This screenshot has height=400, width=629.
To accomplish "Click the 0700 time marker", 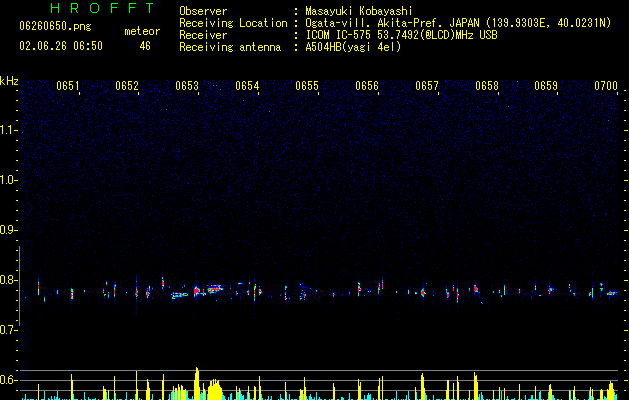I will pos(606,86).
